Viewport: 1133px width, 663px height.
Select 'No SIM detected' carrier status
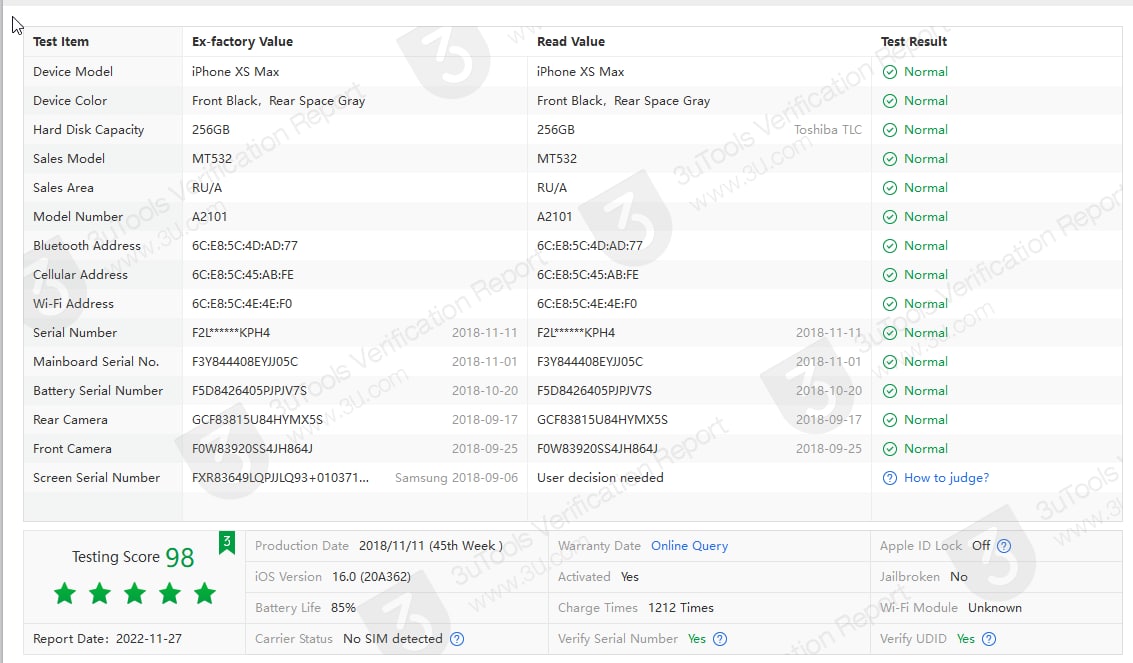[392, 639]
